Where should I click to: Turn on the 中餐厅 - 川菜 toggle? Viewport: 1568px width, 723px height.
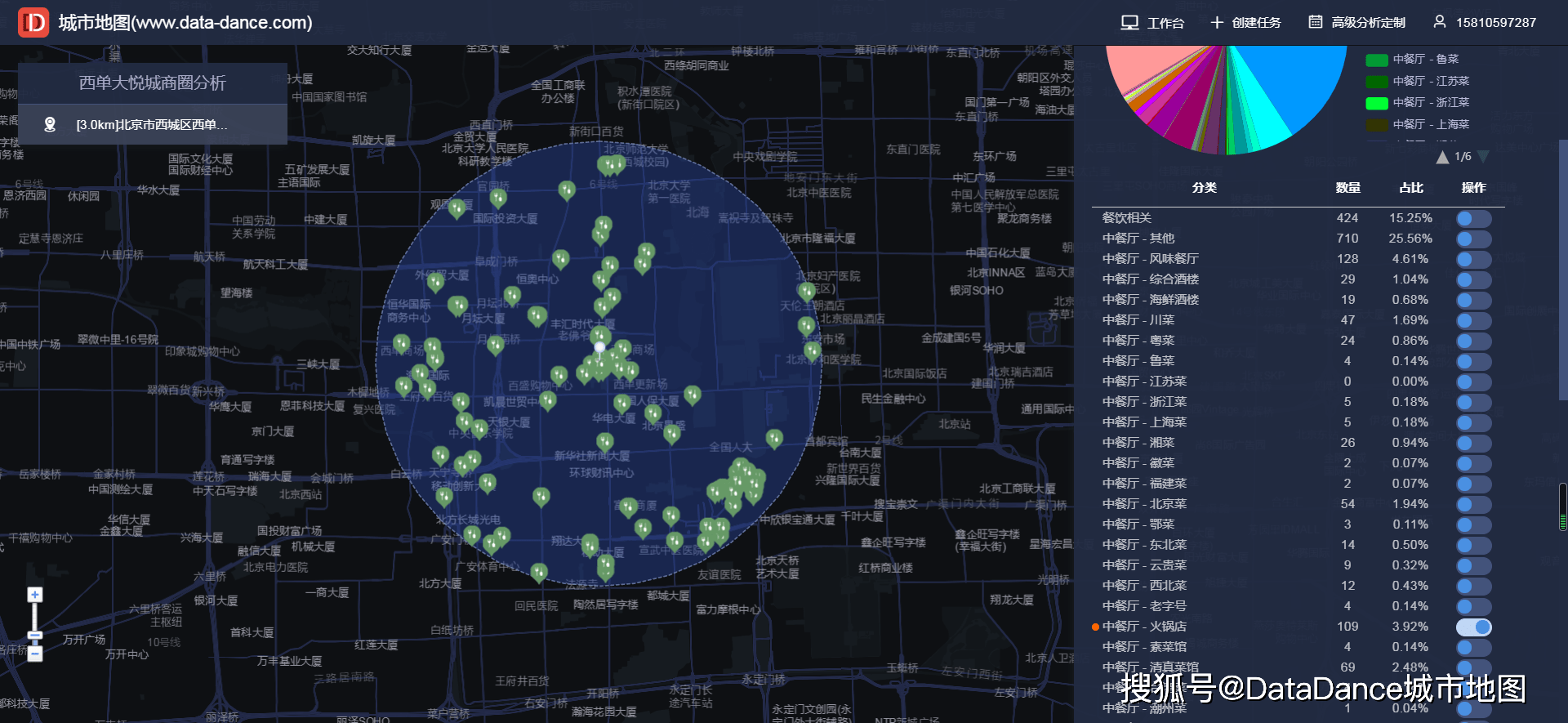coord(1473,320)
